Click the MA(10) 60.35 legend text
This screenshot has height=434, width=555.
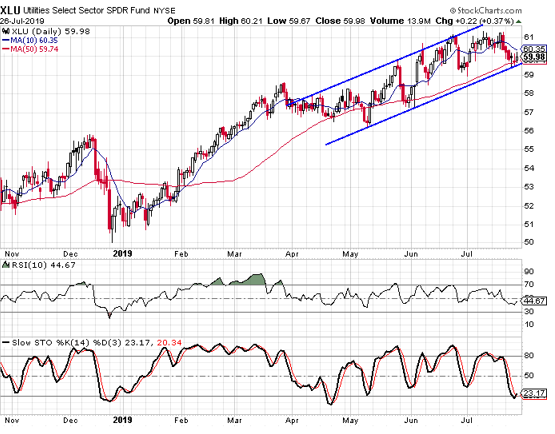[34, 40]
